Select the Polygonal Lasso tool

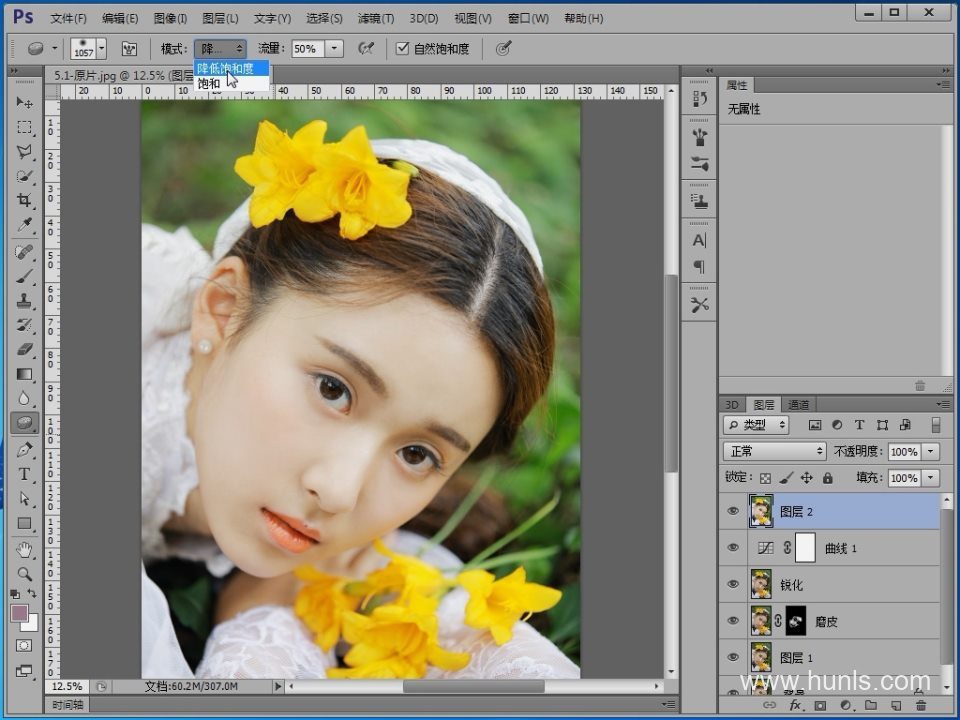[24, 152]
